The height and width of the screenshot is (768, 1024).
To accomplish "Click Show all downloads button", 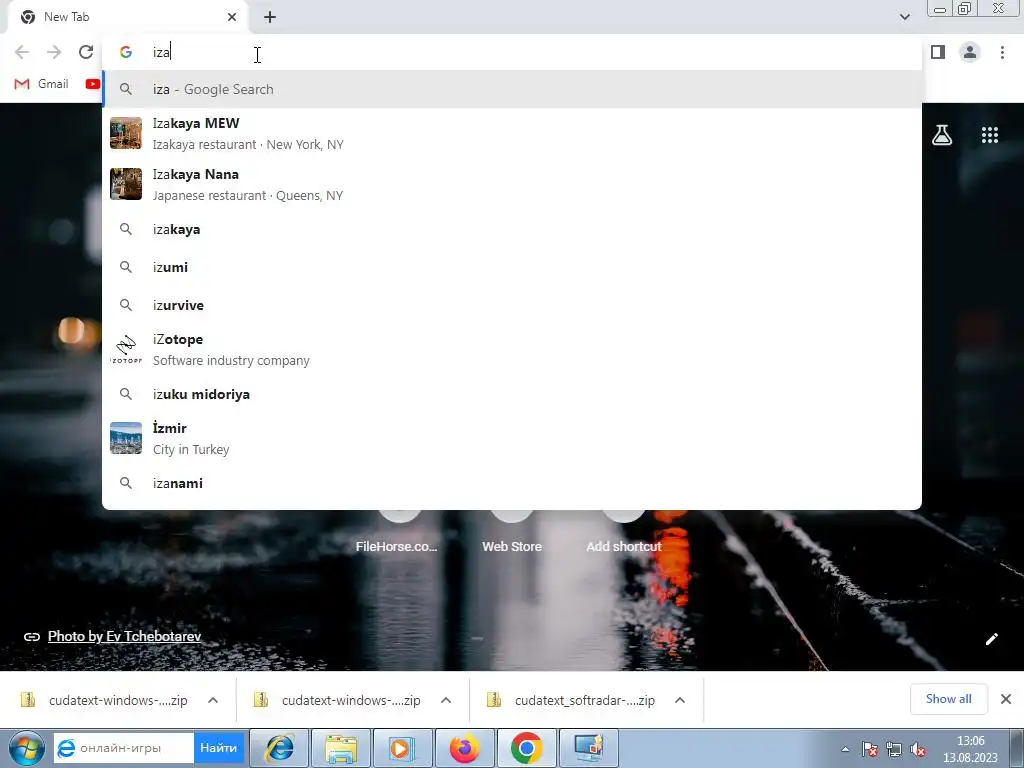I will point(948,699).
